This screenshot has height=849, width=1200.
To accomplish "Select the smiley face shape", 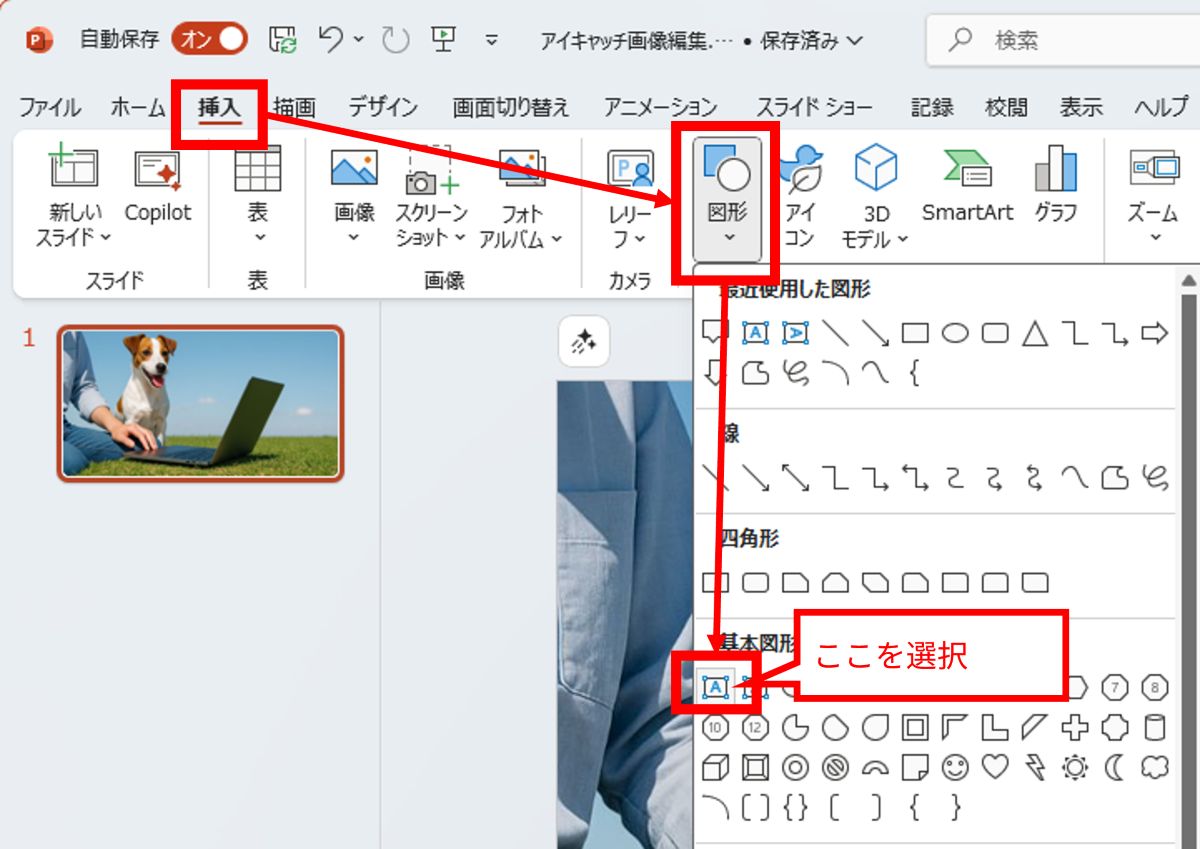I will (x=955, y=767).
